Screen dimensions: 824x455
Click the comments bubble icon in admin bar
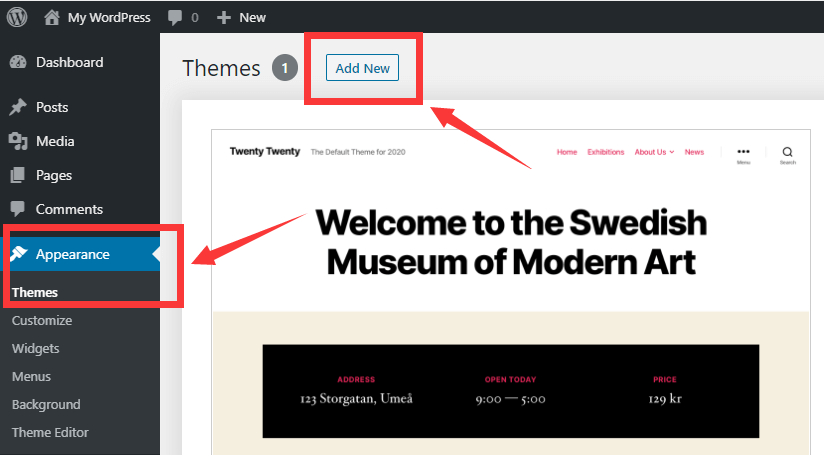pyautogui.click(x=175, y=18)
